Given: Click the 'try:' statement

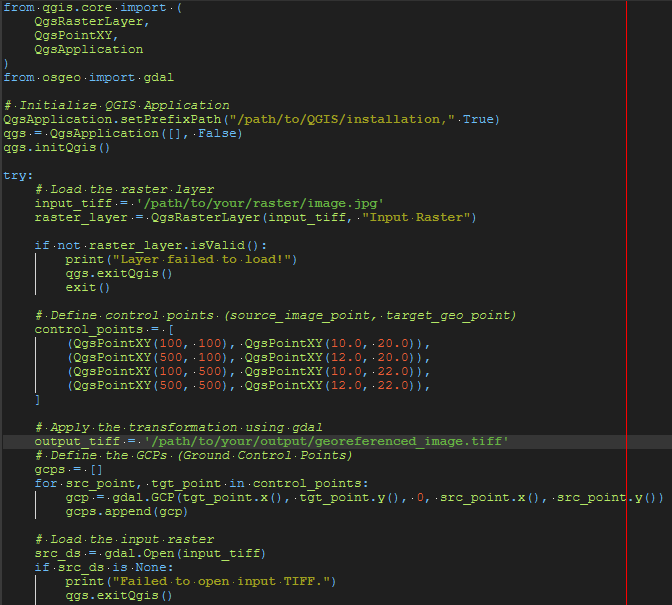Looking at the screenshot, I should (18, 175).
